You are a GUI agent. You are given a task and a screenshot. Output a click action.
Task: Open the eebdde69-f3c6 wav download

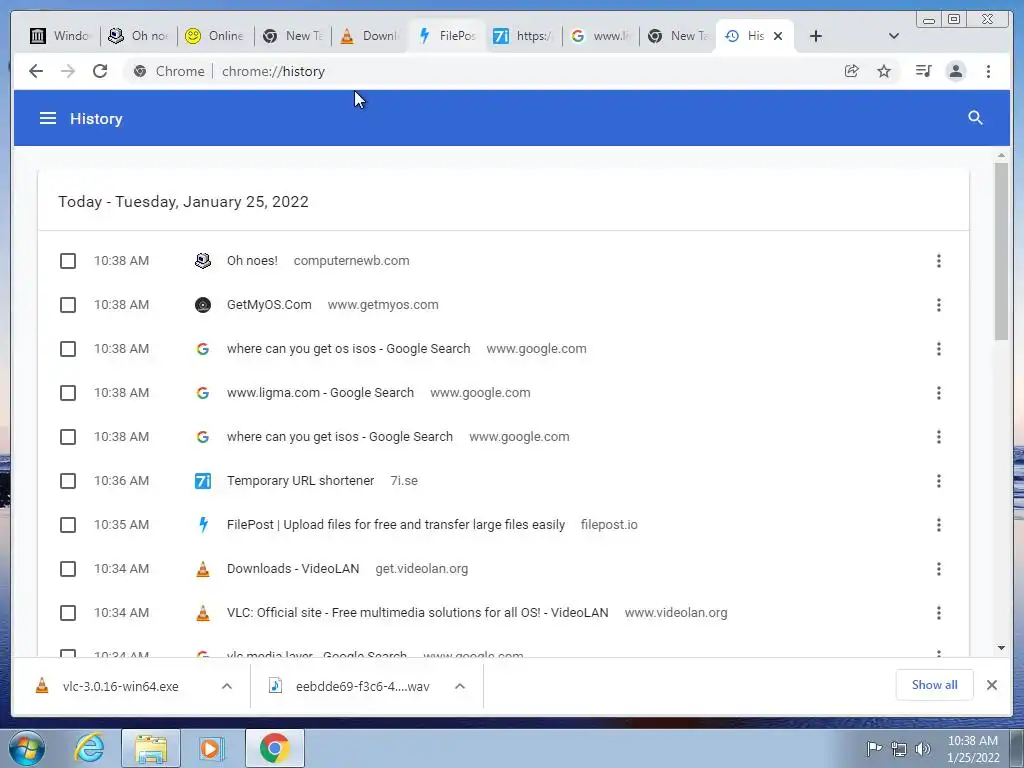tap(362, 686)
